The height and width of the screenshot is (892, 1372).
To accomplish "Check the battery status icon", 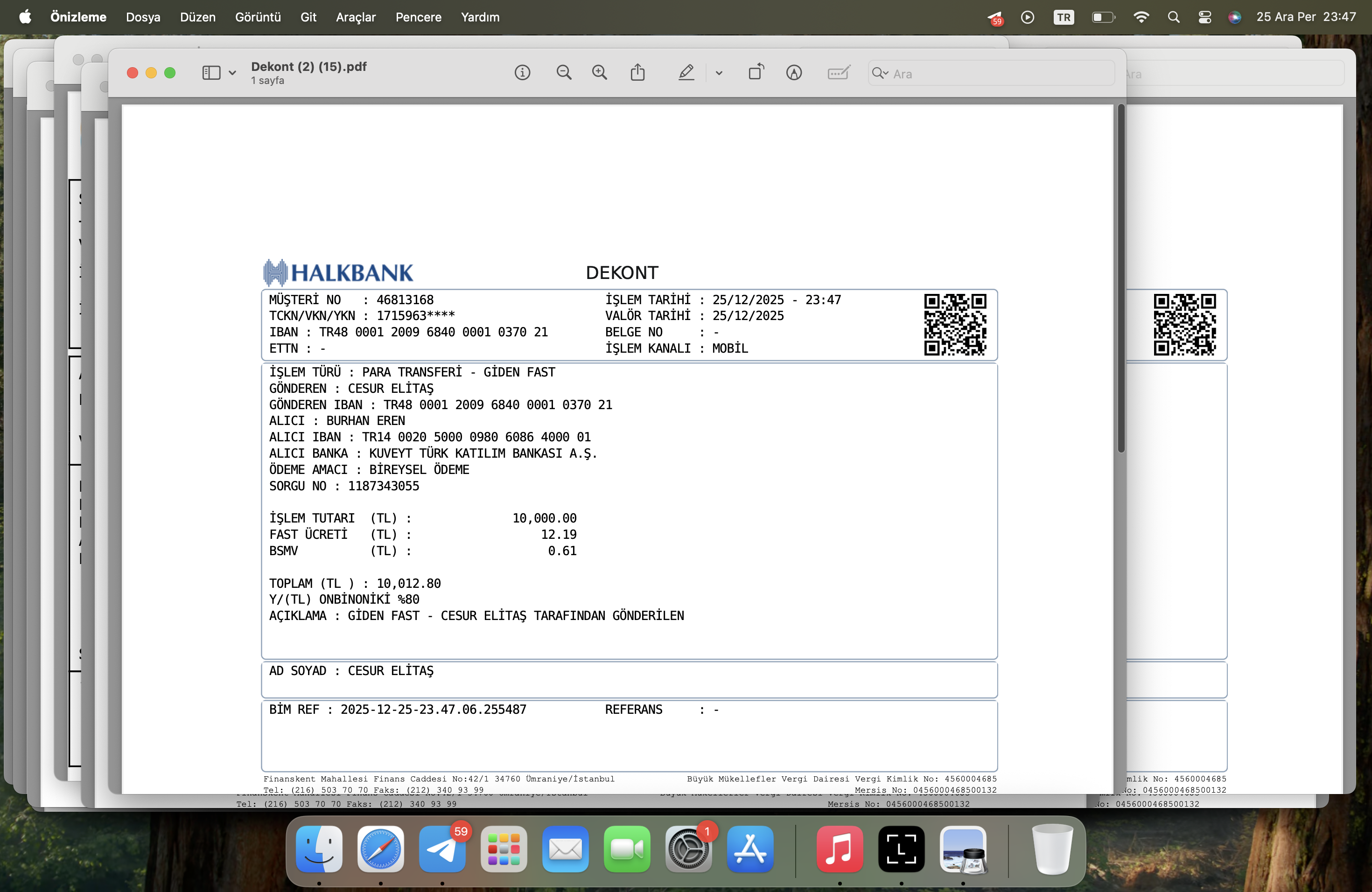I will 1103,17.
